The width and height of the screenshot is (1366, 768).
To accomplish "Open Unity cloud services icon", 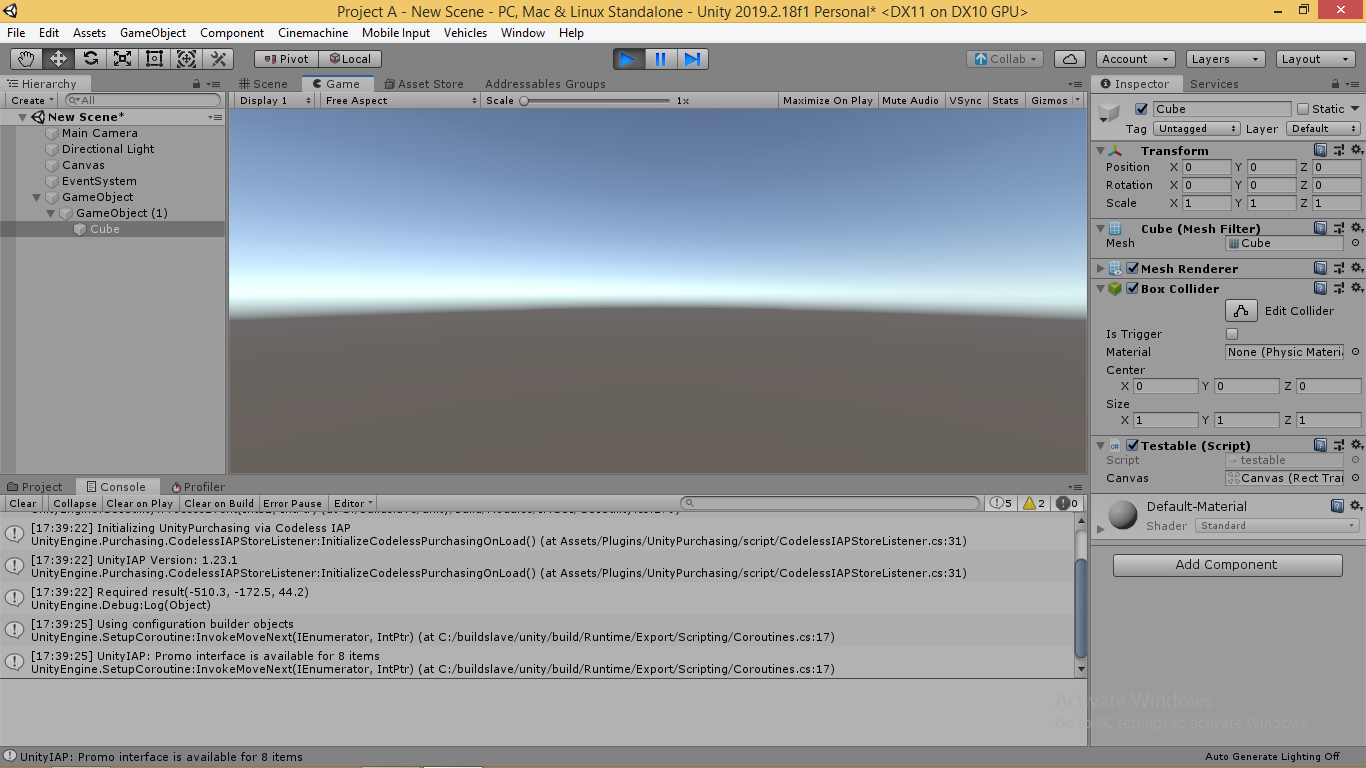I will tap(1070, 59).
